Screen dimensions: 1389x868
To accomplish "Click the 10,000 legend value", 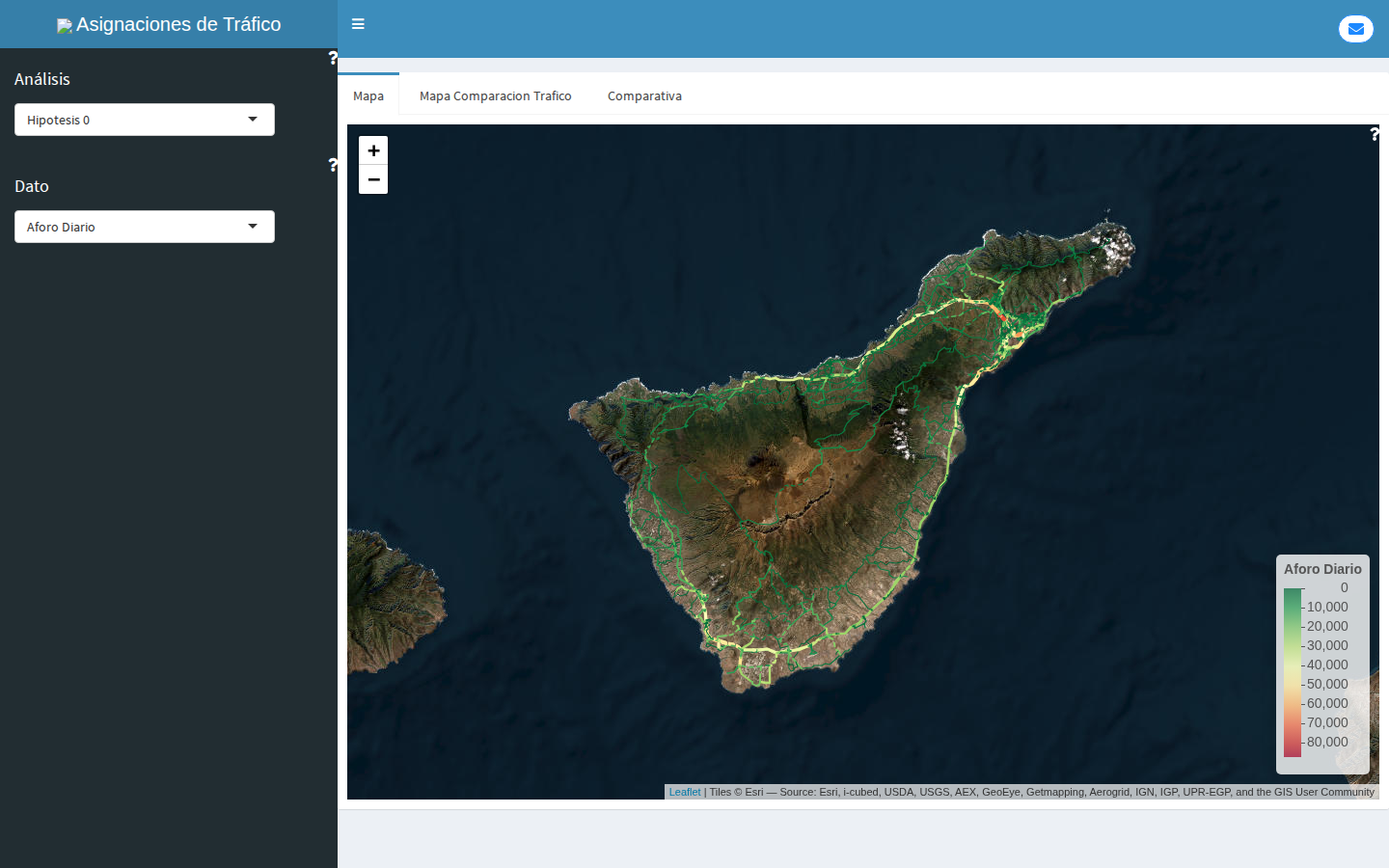I will click(1327, 607).
